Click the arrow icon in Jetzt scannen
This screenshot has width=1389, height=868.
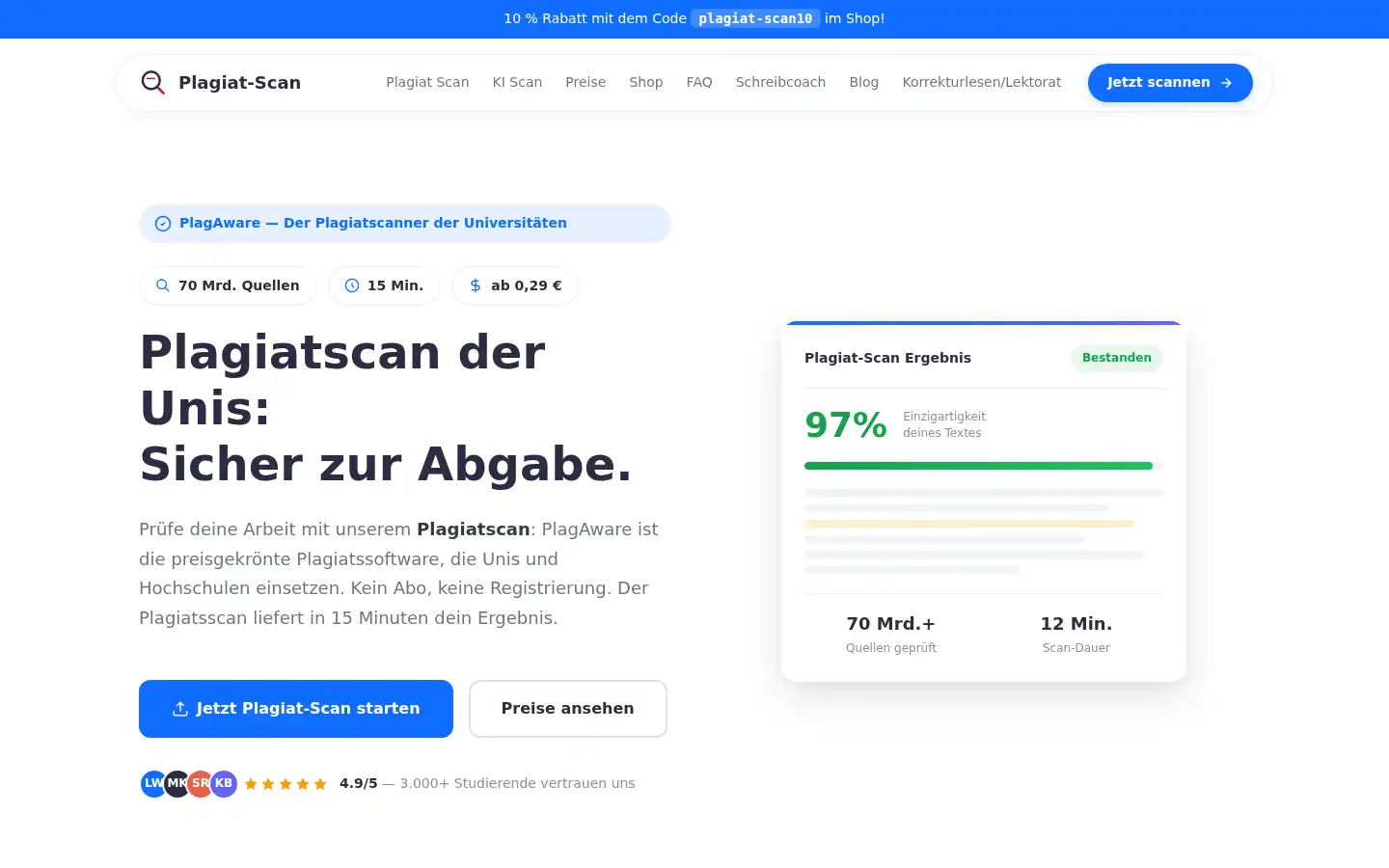[x=1226, y=83]
